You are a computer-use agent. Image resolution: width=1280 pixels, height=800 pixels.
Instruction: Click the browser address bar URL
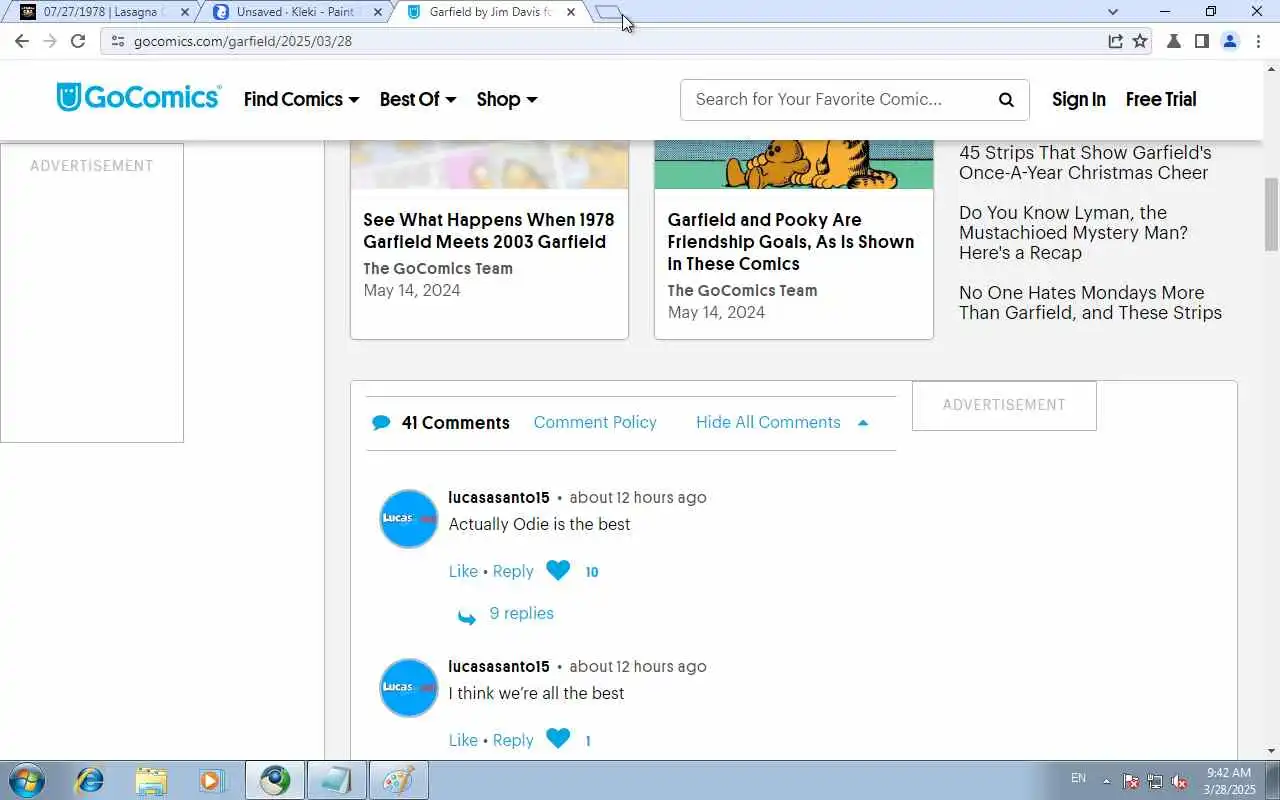pyautogui.click(x=243, y=41)
